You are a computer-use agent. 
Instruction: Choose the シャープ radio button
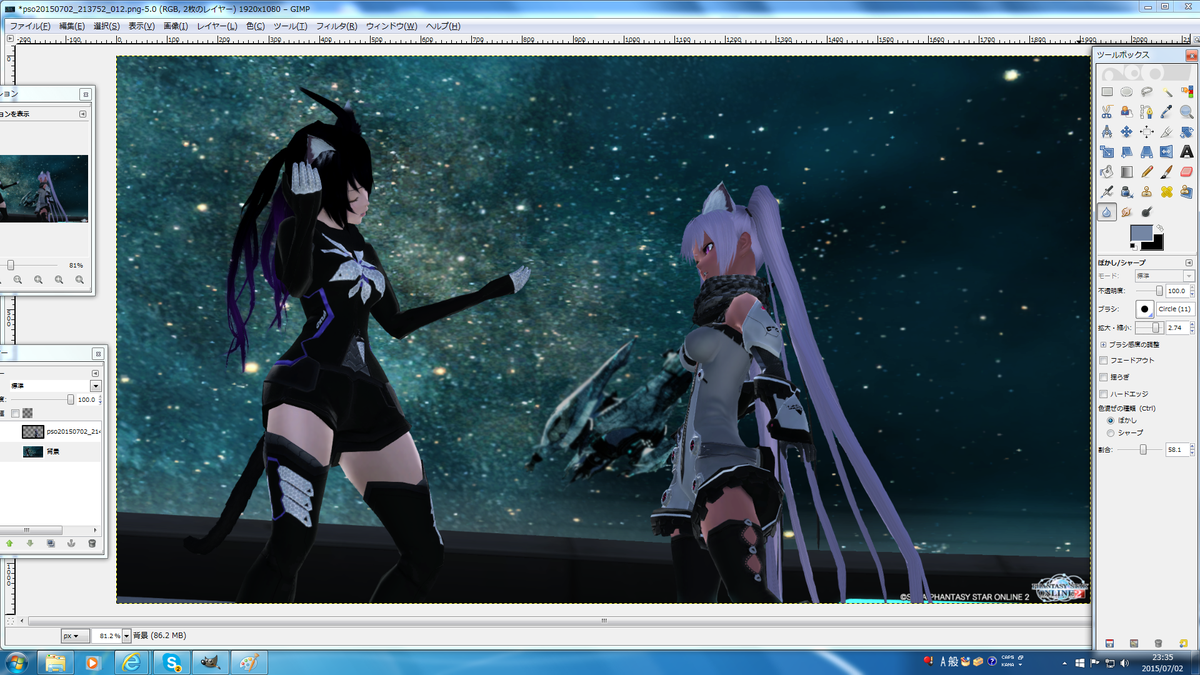[1111, 433]
